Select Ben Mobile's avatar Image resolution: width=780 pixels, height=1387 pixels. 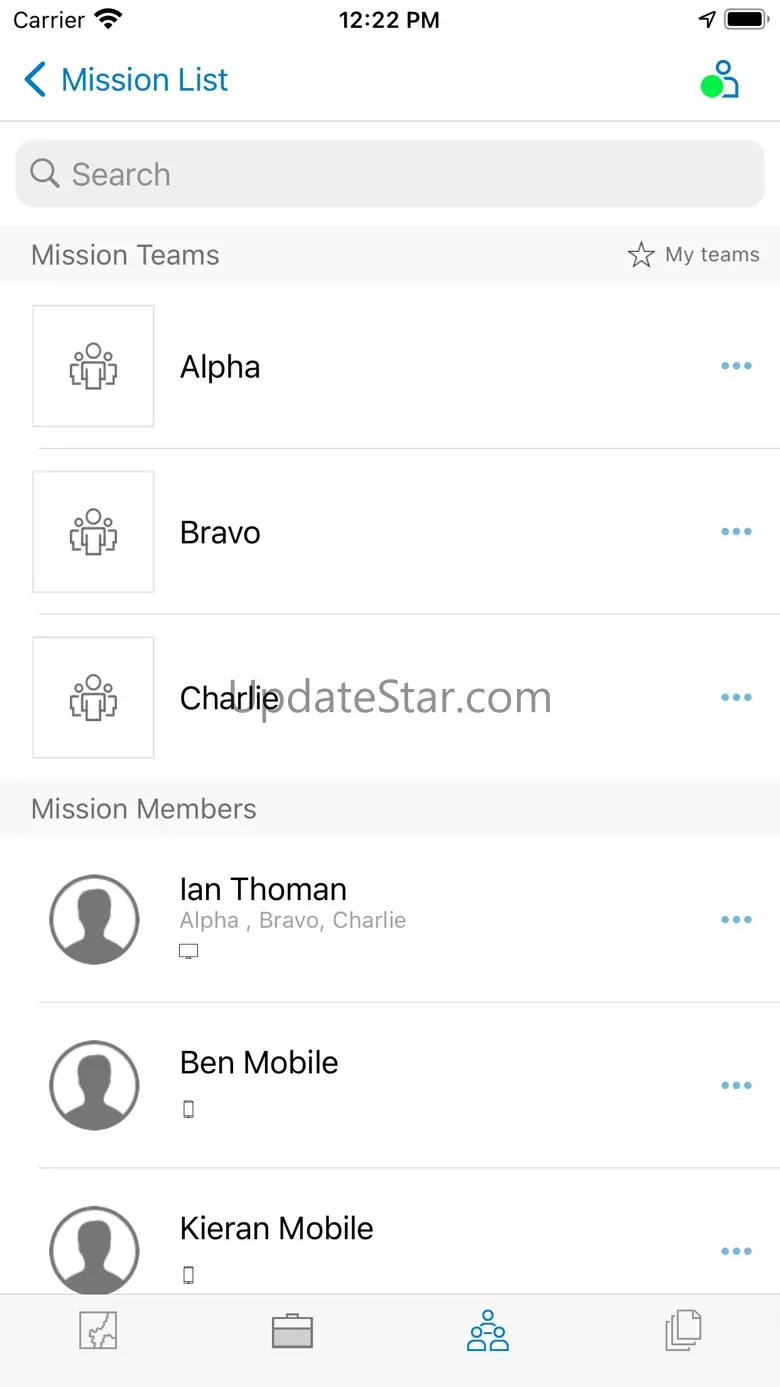(94, 1086)
